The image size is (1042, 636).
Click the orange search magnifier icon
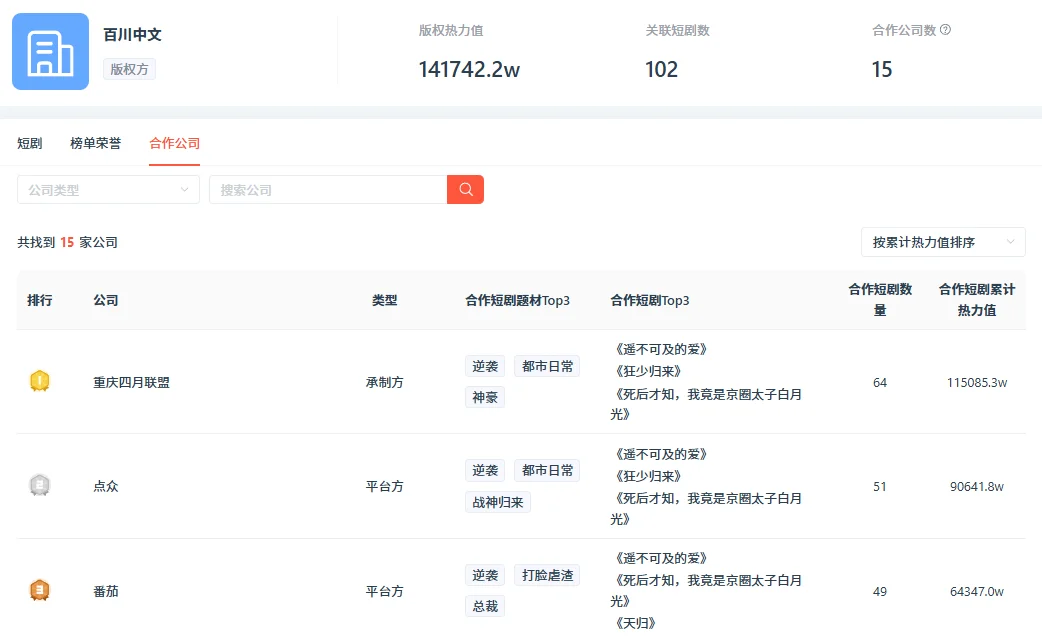coord(465,189)
